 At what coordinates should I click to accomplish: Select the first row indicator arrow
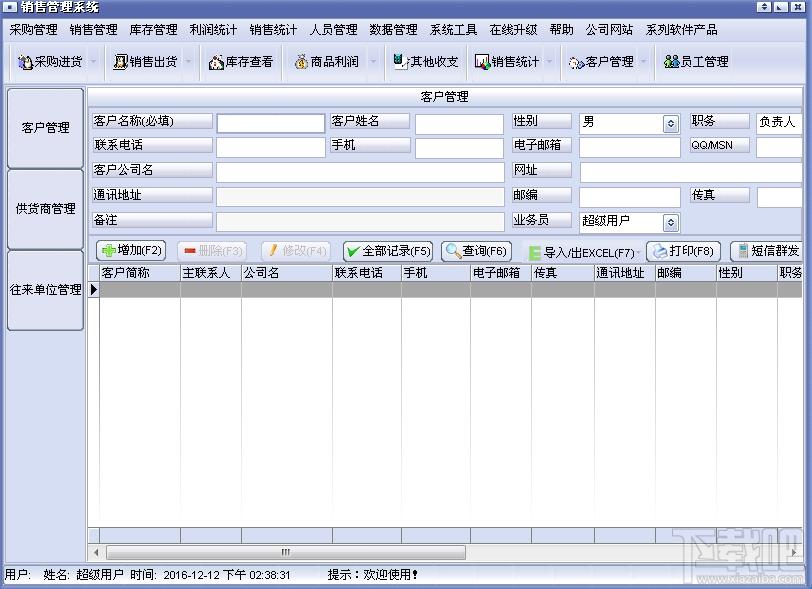pos(94,290)
